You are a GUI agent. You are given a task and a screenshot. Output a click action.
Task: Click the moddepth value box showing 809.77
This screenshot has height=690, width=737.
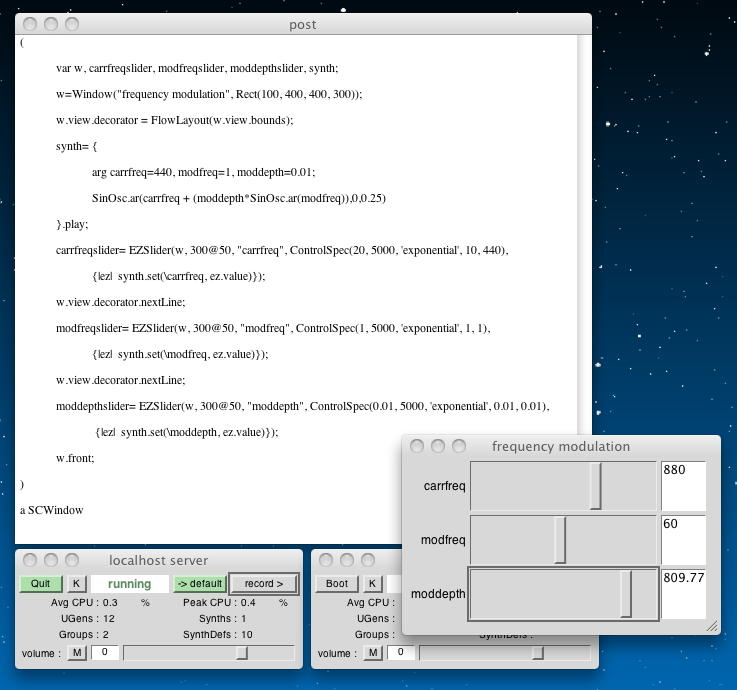683,594
